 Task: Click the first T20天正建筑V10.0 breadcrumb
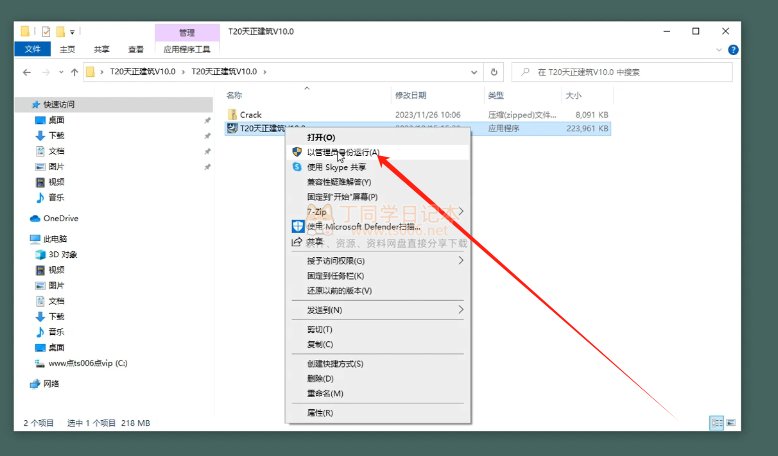click(142, 72)
